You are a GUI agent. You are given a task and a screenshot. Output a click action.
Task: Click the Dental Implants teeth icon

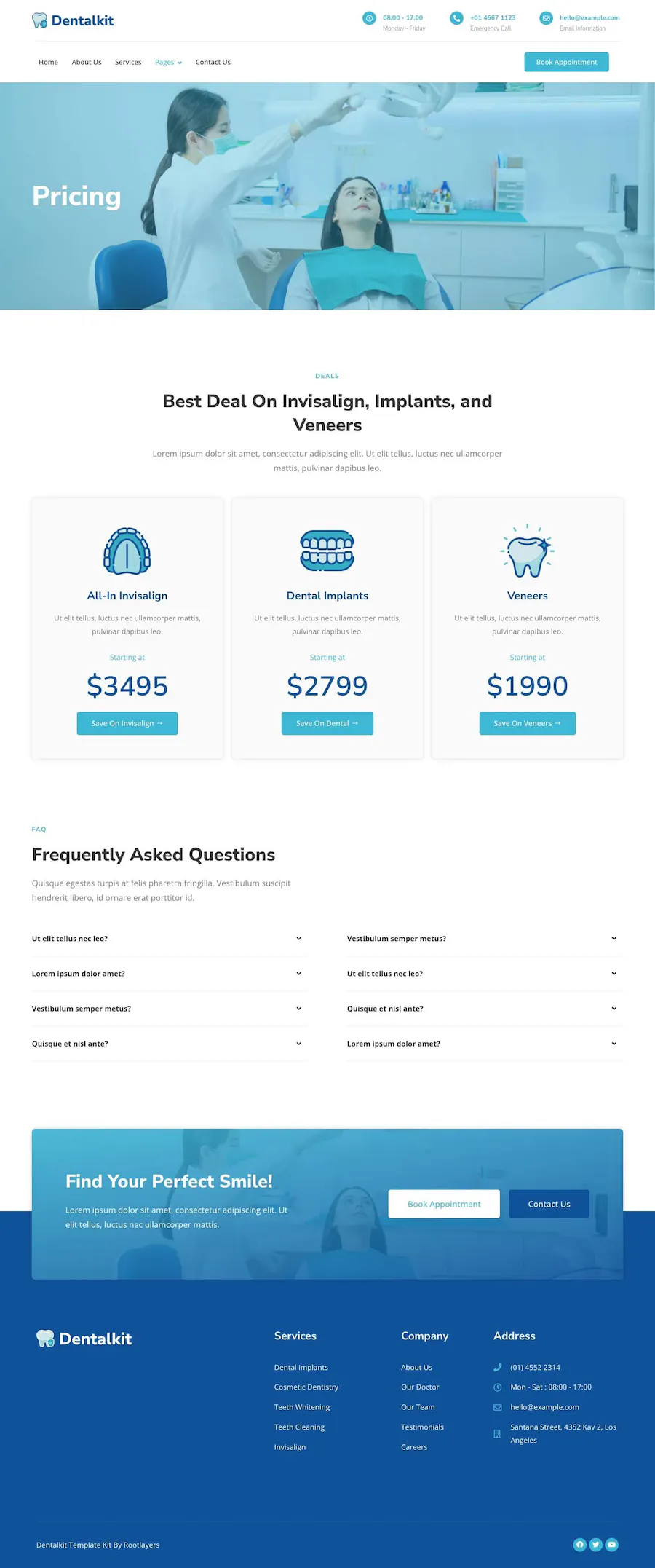pyautogui.click(x=327, y=551)
